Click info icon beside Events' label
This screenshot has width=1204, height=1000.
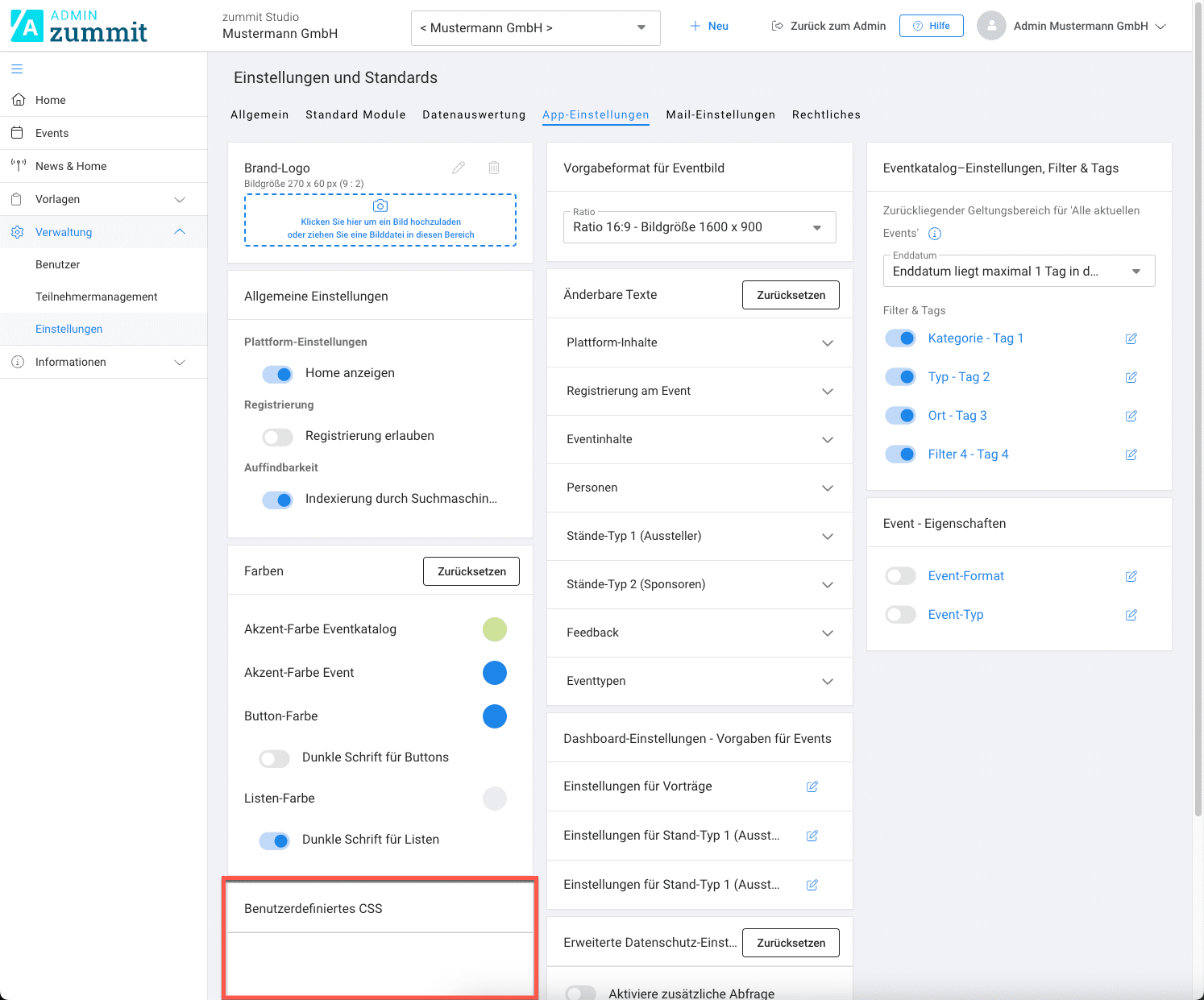click(x=935, y=234)
